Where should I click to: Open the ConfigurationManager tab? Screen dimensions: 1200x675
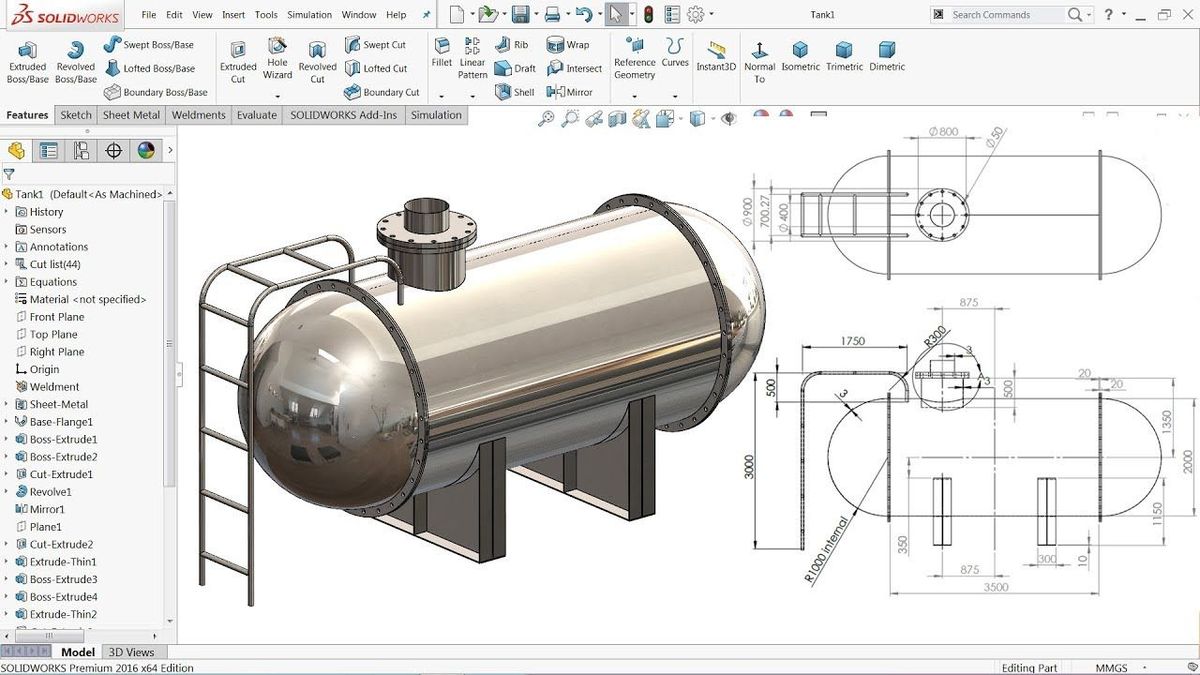pos(81,150)
